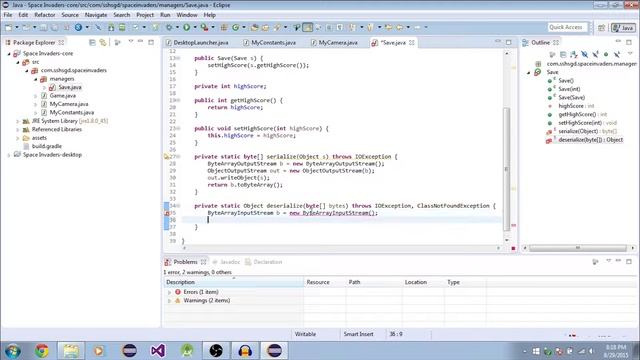Screen dimensions: 640x360
Task: Expand Warnings (2 items) in Problems
Action: [169, 301]
